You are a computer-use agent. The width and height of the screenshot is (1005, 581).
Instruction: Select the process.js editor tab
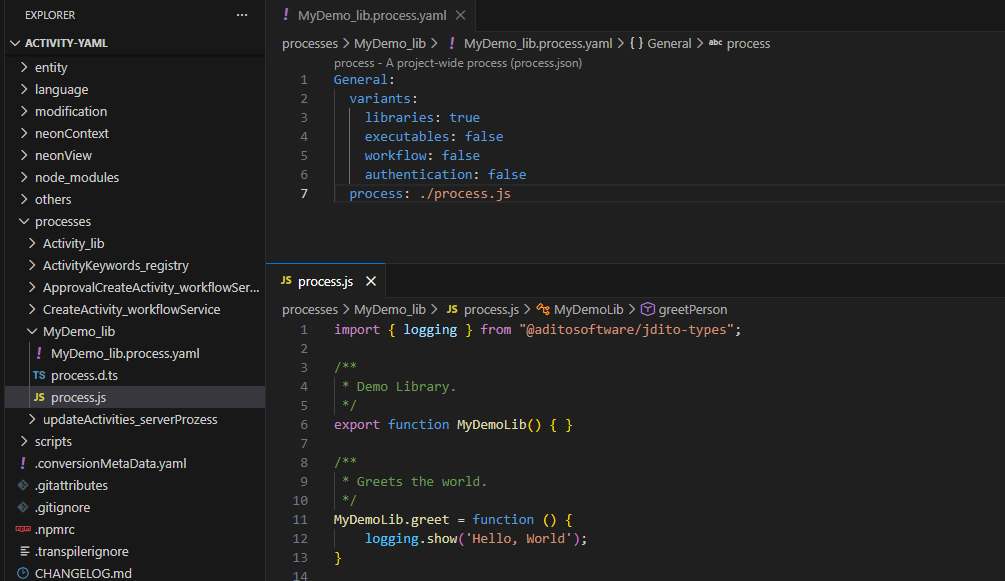[x=327, y=281]
